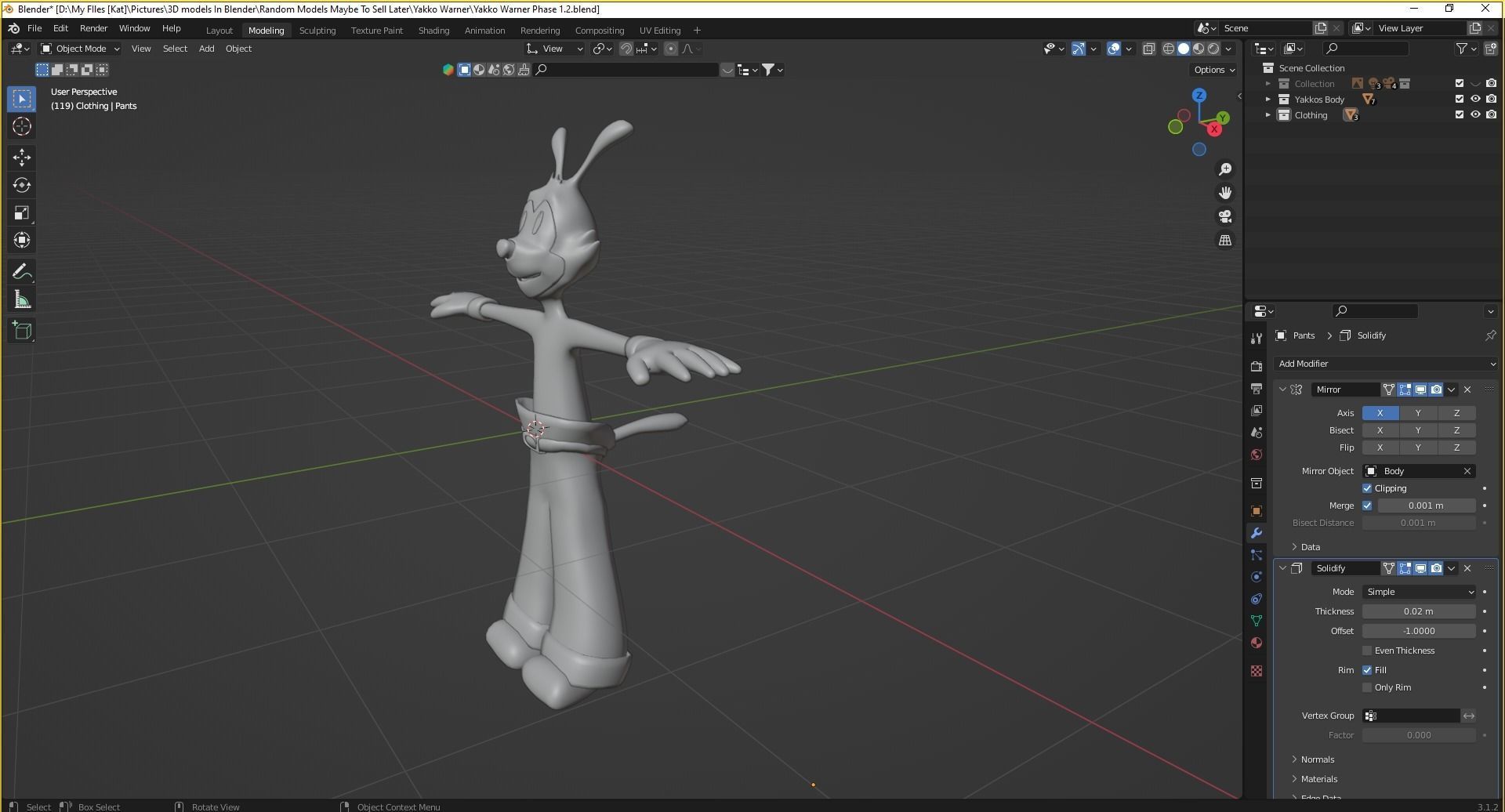Select the Cursor tool in toolbar
Screen dimensions: 1505x812
[x=22, y=126]
